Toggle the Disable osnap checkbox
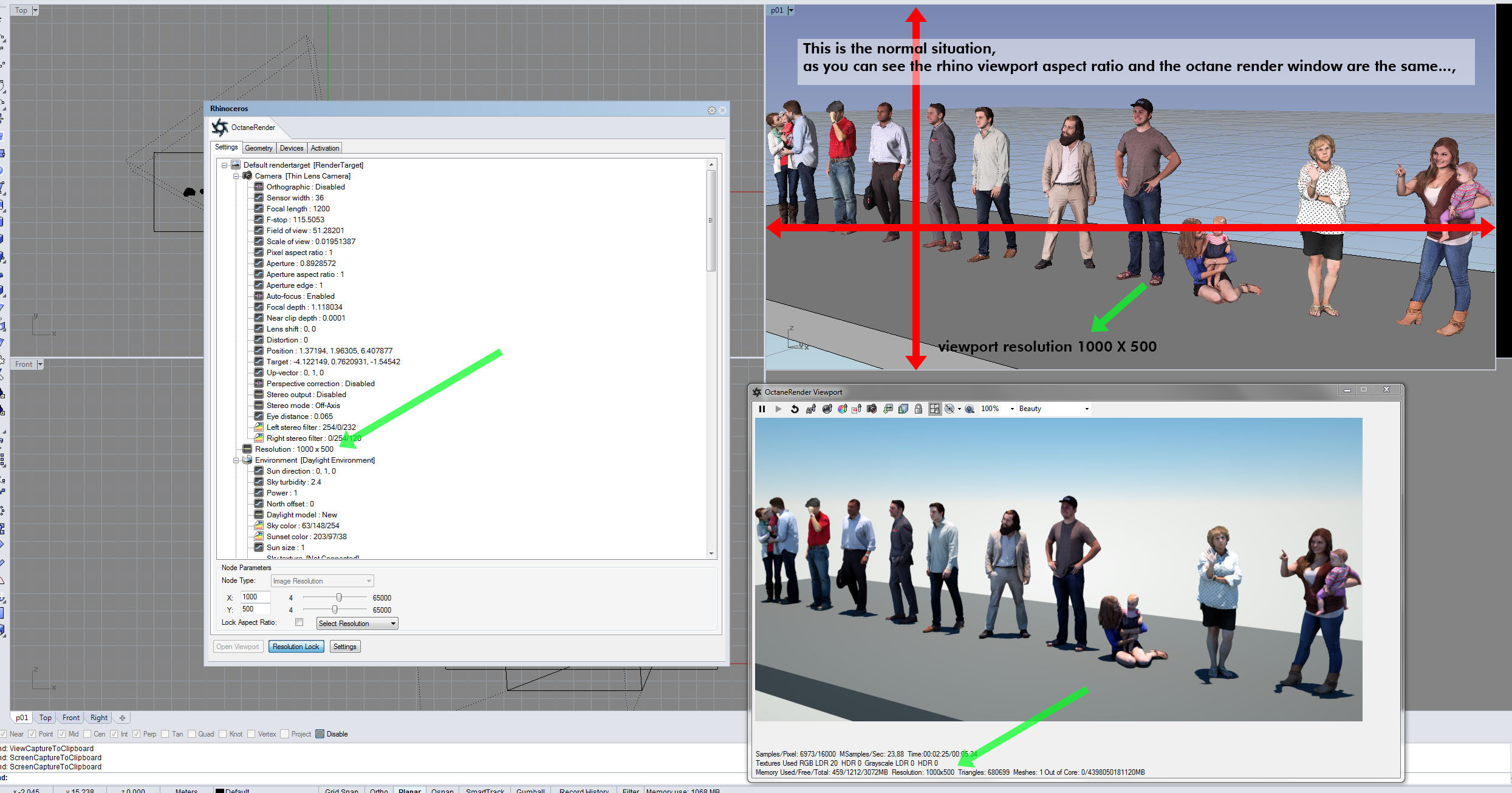Viewport: 1512px width, 793px height. (x=320, y=734)
